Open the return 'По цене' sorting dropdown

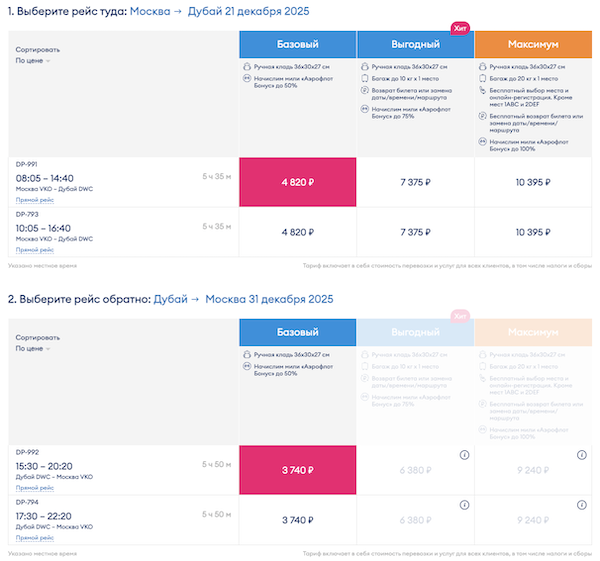[33, 350]
